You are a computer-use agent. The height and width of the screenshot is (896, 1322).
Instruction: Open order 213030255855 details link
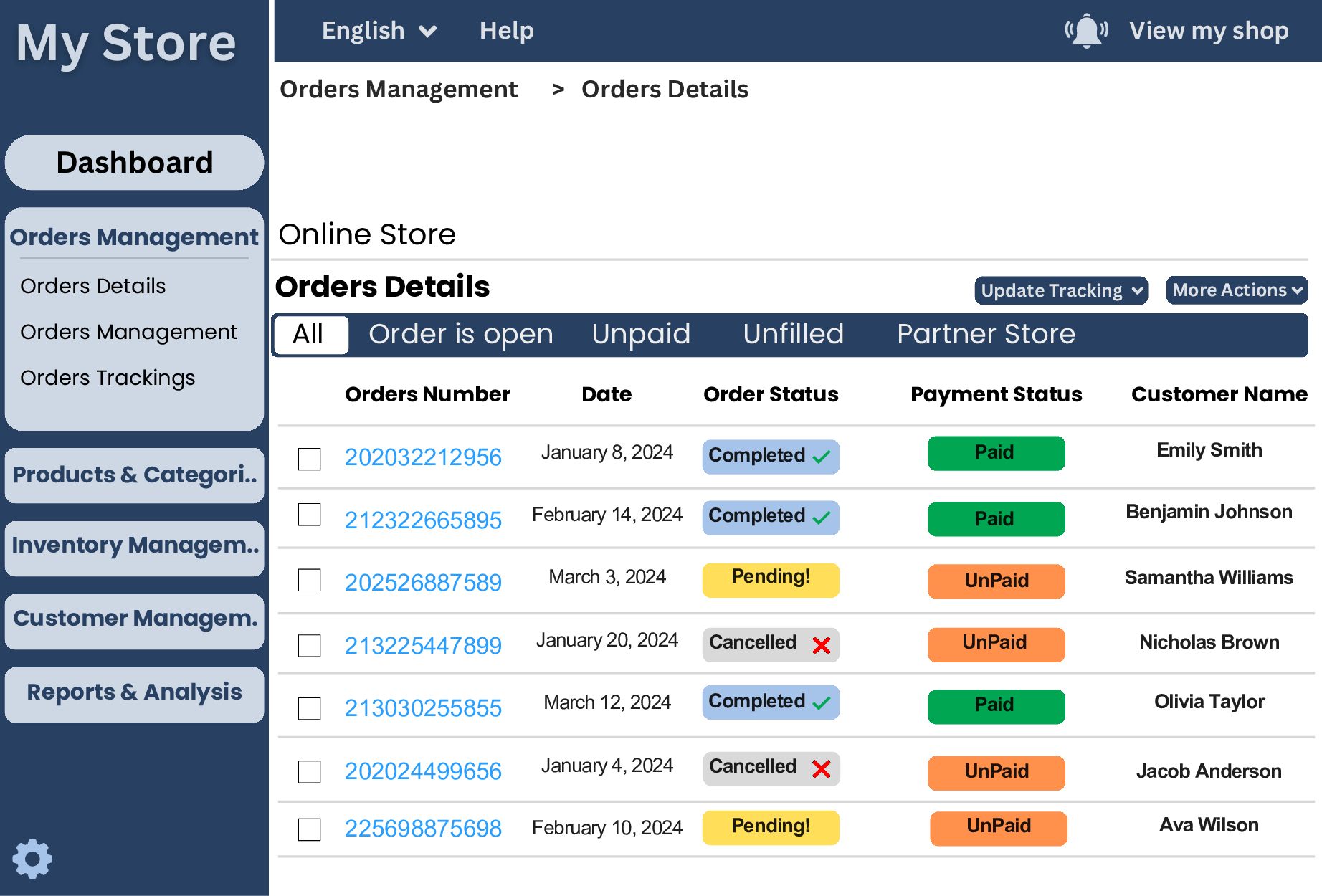(423, 707)
